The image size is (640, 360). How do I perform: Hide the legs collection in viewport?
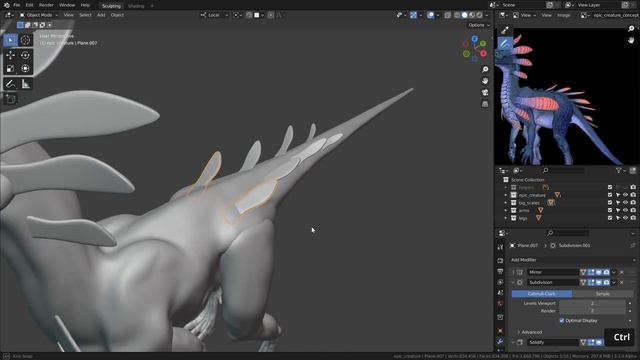[625, 218]
